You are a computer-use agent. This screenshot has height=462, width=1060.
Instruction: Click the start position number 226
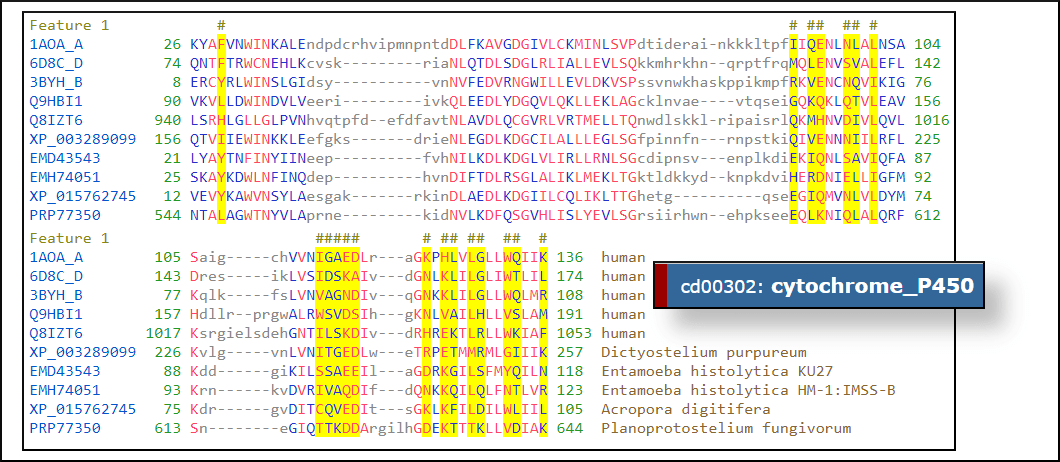[x=168, y=352]
